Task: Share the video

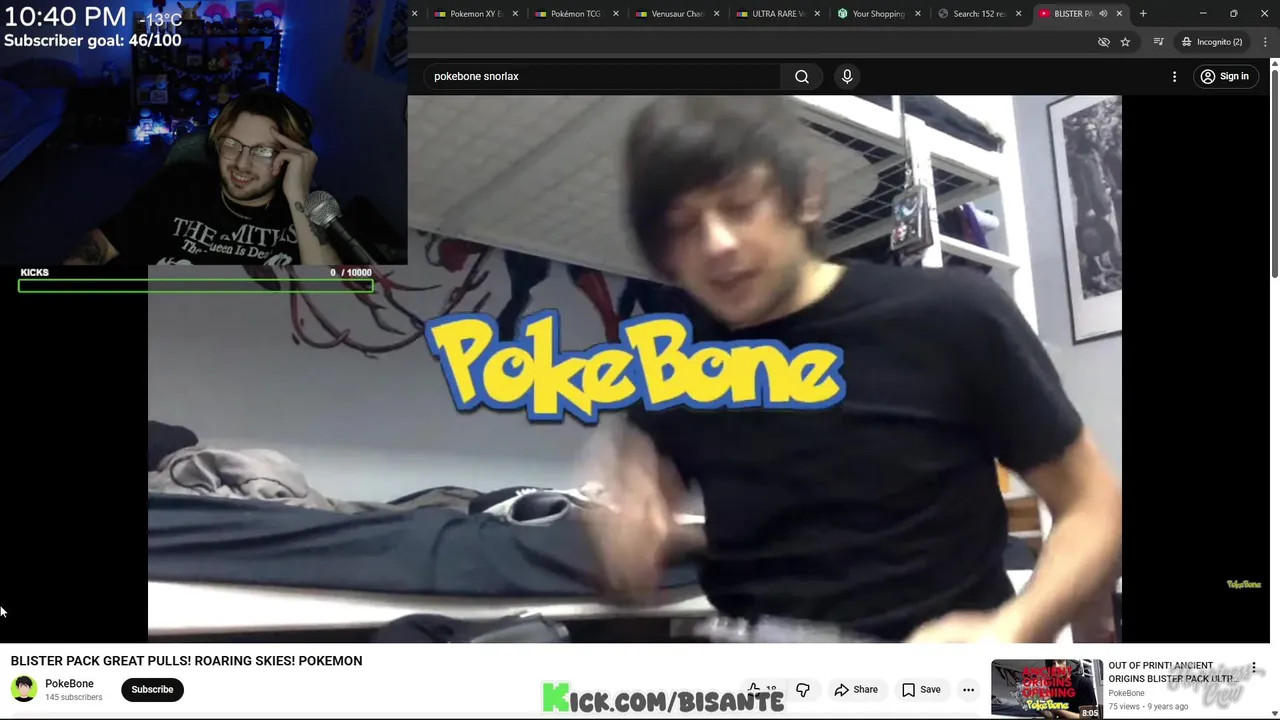Action: (x=856, y=689)
